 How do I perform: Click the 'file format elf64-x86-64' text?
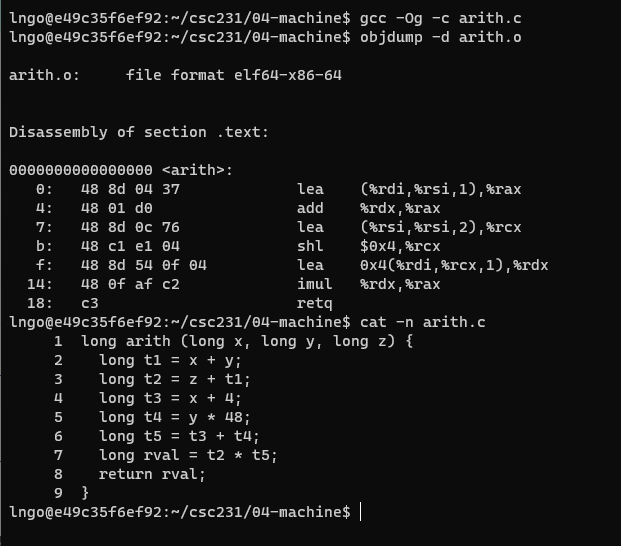tap(234, 76)
